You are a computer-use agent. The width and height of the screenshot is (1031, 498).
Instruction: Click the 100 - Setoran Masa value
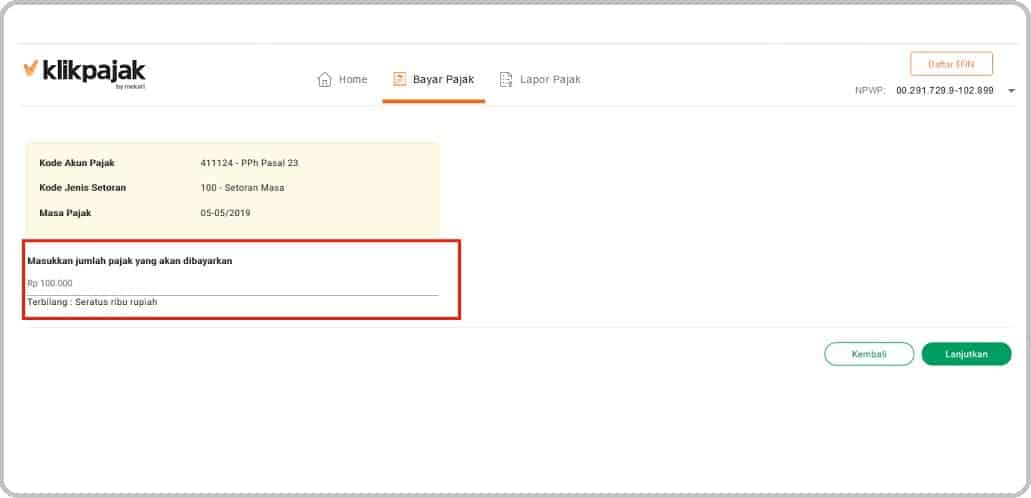243,187
